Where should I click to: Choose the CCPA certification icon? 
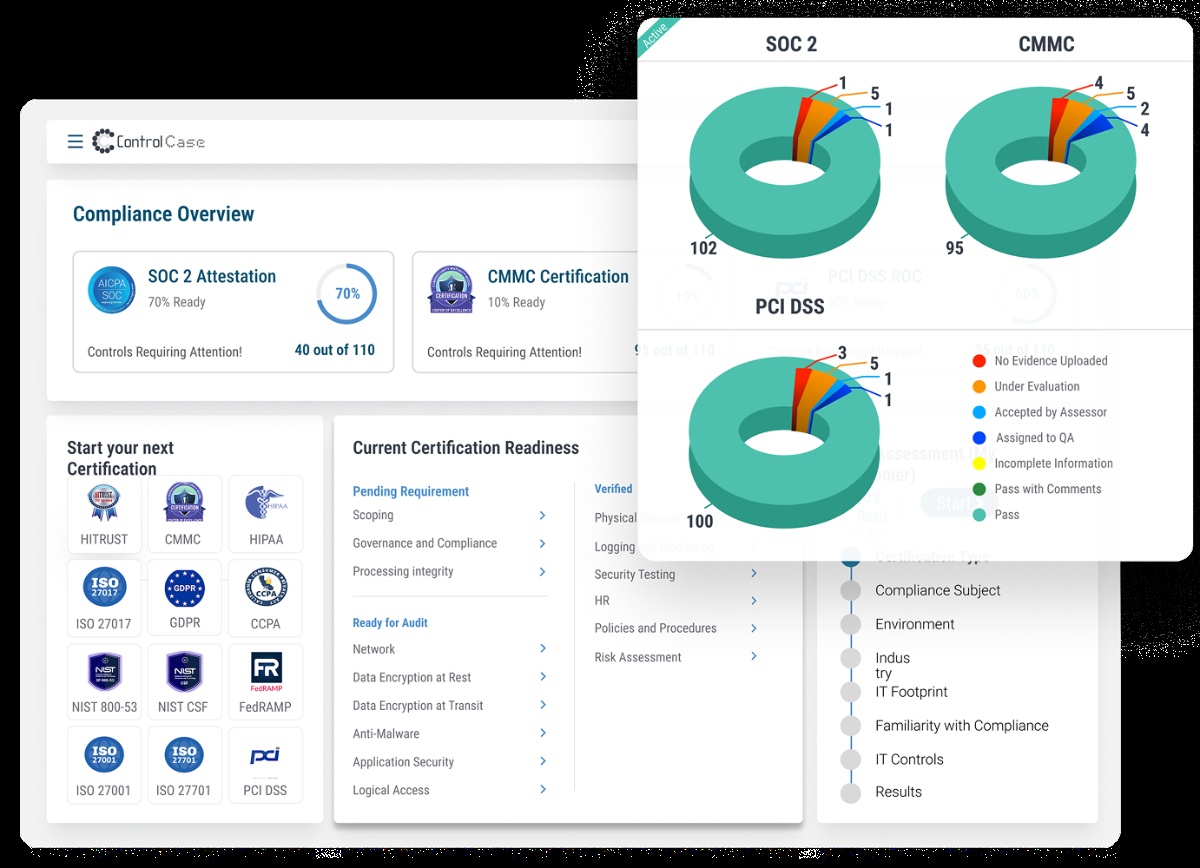pos(265,587)
